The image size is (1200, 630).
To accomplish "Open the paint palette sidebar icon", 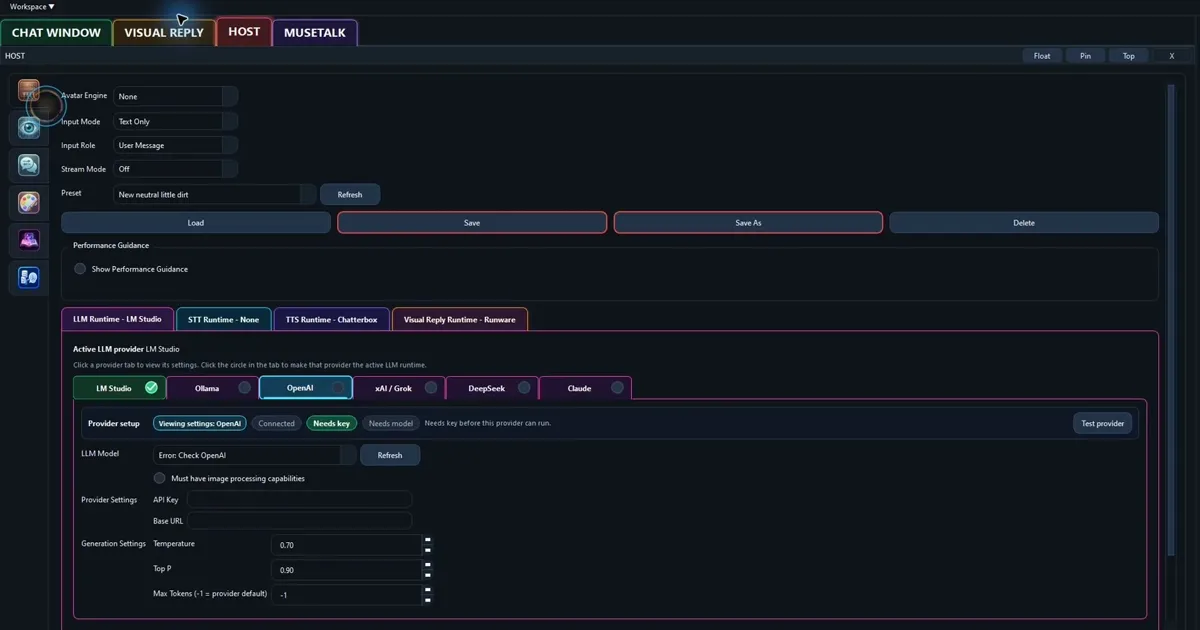I will (x=29, y=203).
